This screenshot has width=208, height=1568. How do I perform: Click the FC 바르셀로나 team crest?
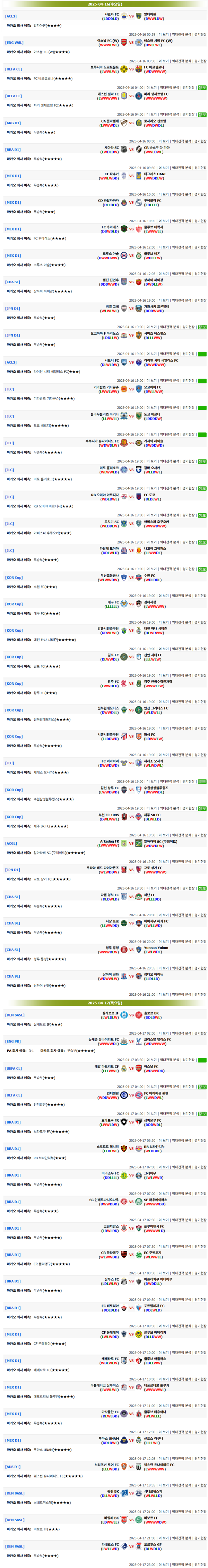point(139,69)
